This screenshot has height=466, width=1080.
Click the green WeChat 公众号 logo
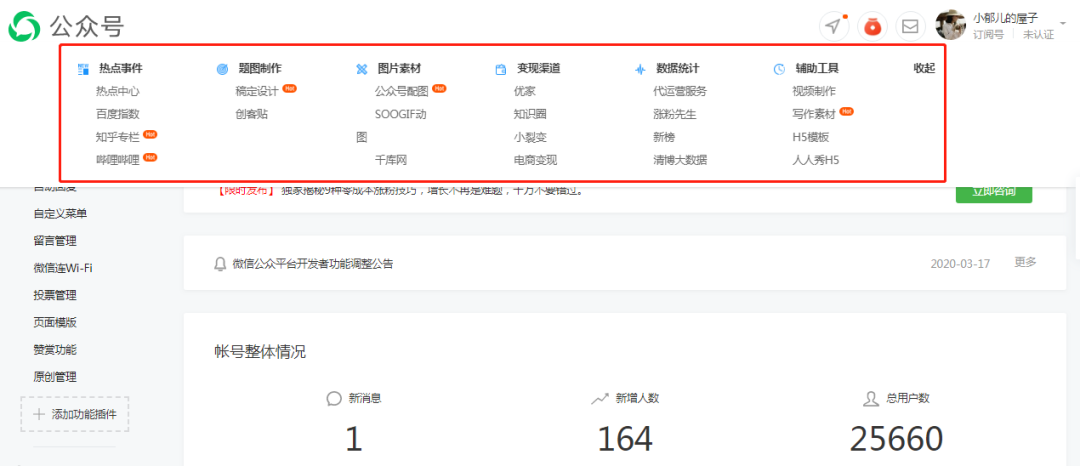(24, 26)
